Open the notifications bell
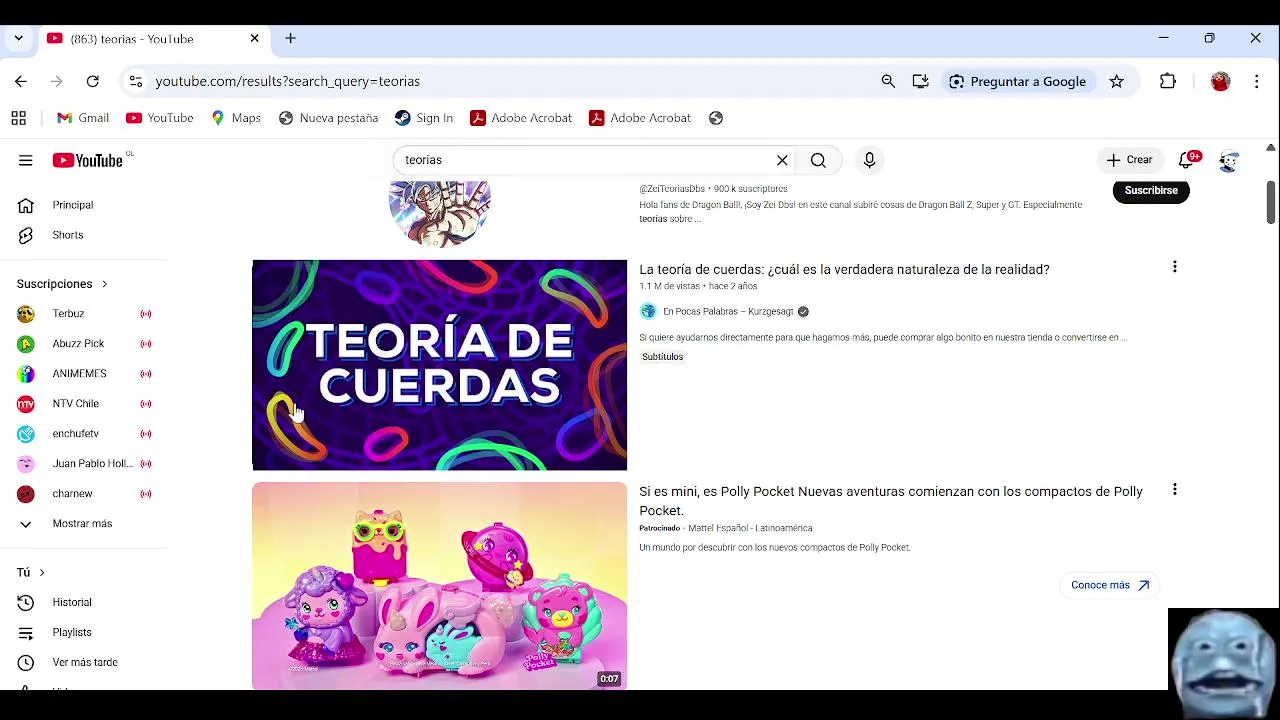Screen dimensions: 1280x720 [x=1187, y=160]
